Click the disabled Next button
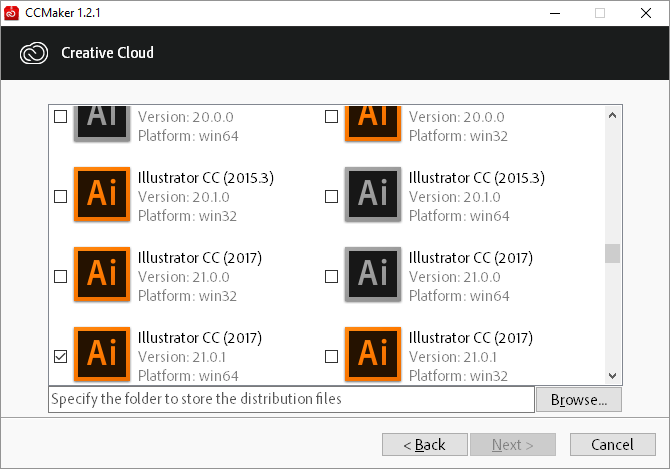Image resolution: width=670 pixels, height=469 pixels. point(513,445)
